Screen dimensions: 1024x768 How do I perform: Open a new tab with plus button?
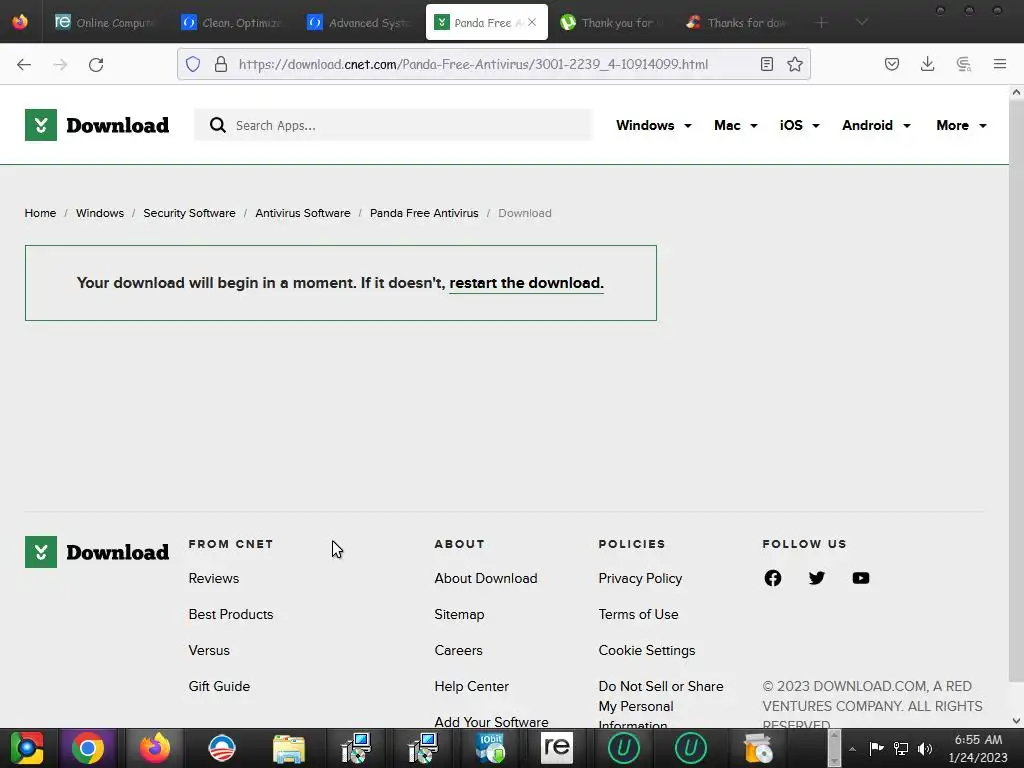[822, 22]
